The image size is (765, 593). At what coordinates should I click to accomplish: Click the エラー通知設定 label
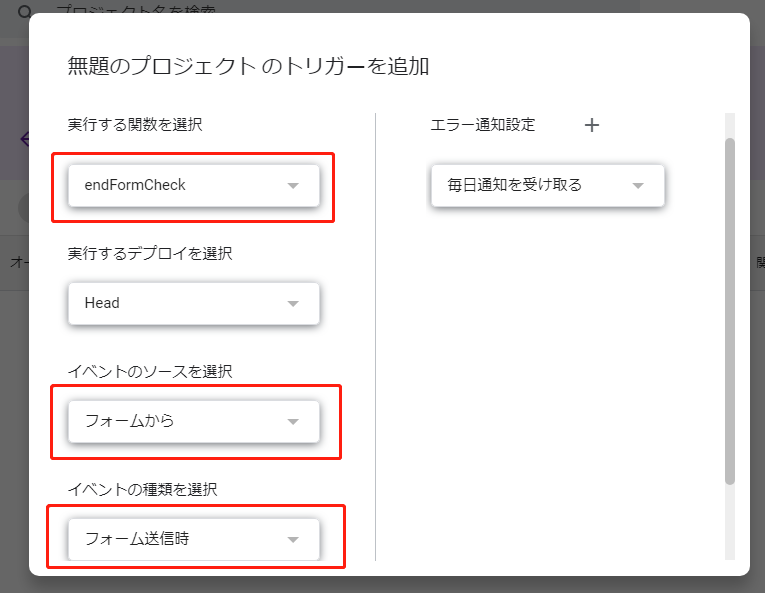point(483,125)
